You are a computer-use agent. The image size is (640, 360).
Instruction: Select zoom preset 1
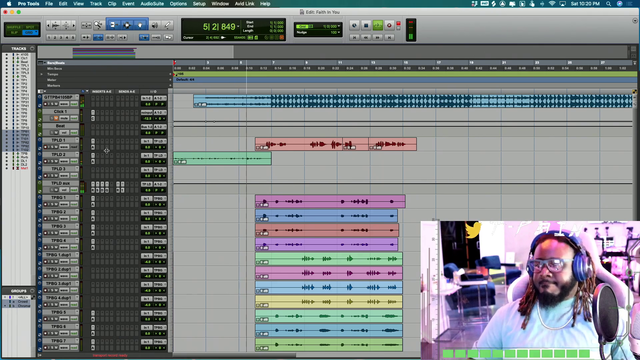[49, 37]
